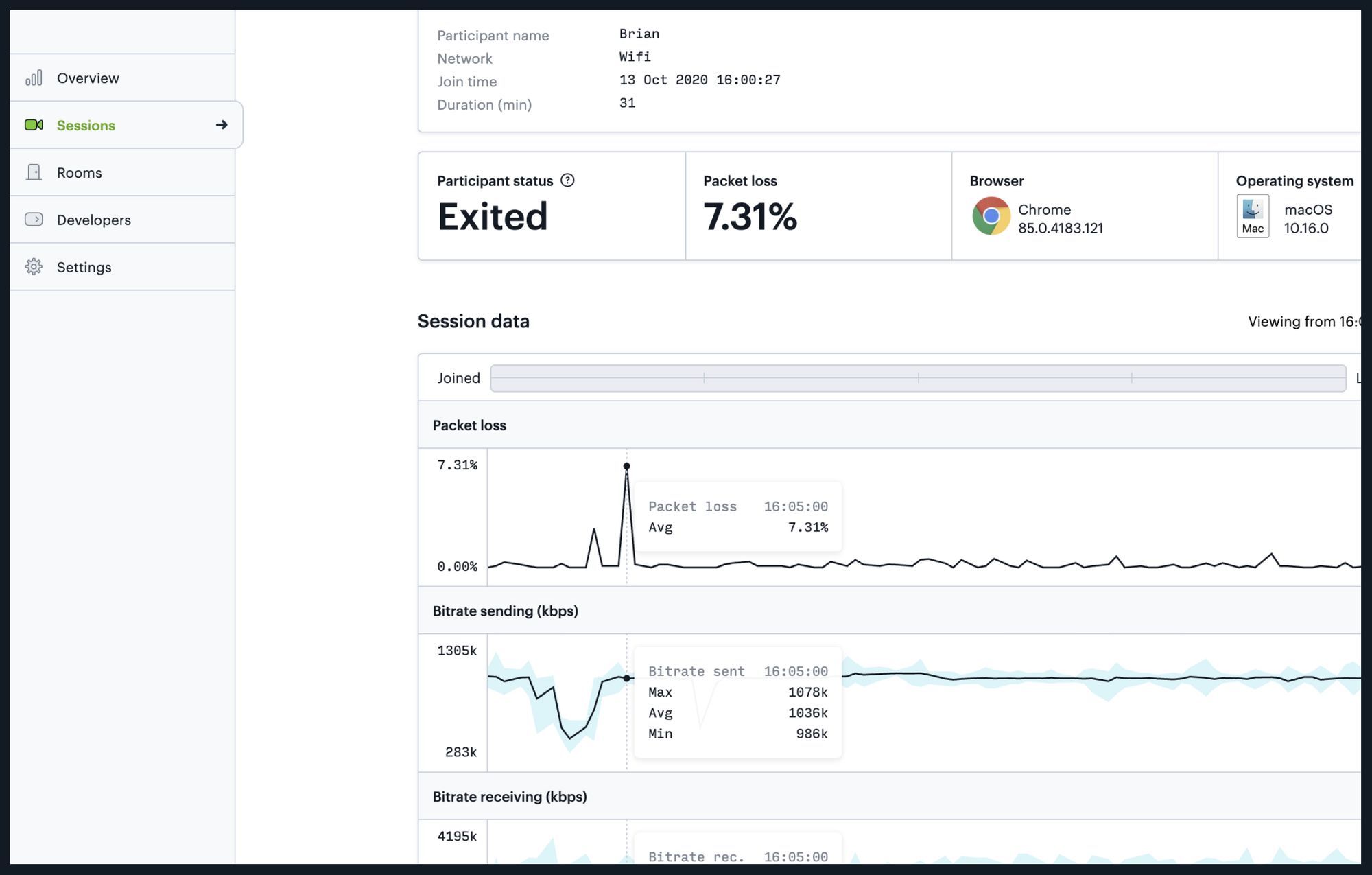Select the packet loss peak data point
The height and width of the screenshot is (875, 1372).
(x=626, y=465)
